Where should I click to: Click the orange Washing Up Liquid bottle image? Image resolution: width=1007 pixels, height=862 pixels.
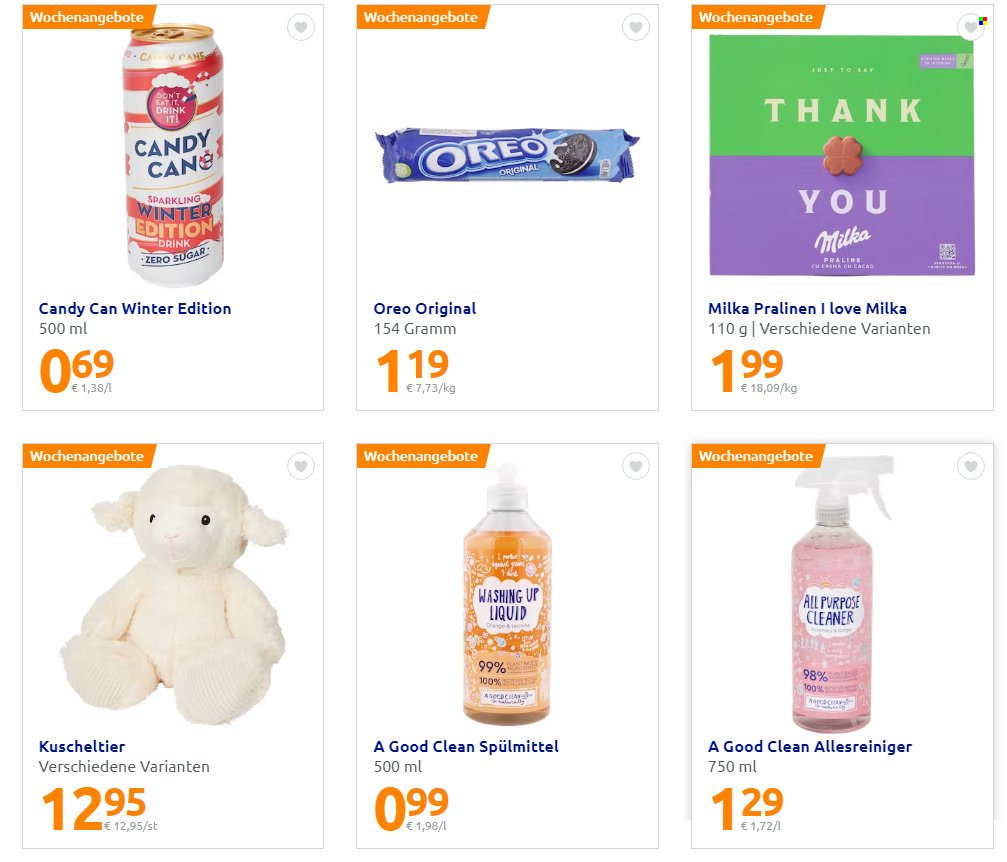[507, 594]
